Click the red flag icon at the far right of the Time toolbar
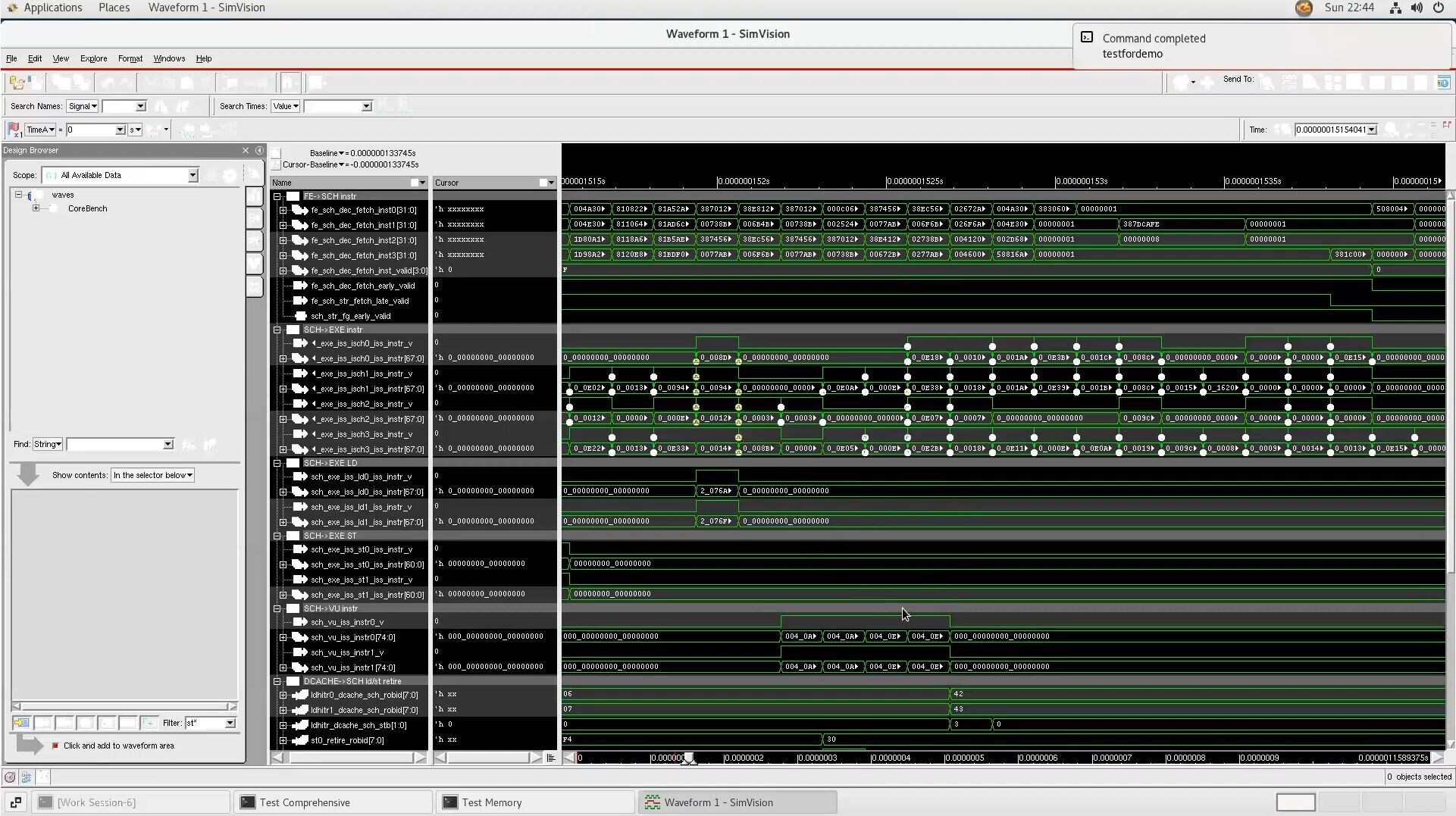 [1447, 125]
